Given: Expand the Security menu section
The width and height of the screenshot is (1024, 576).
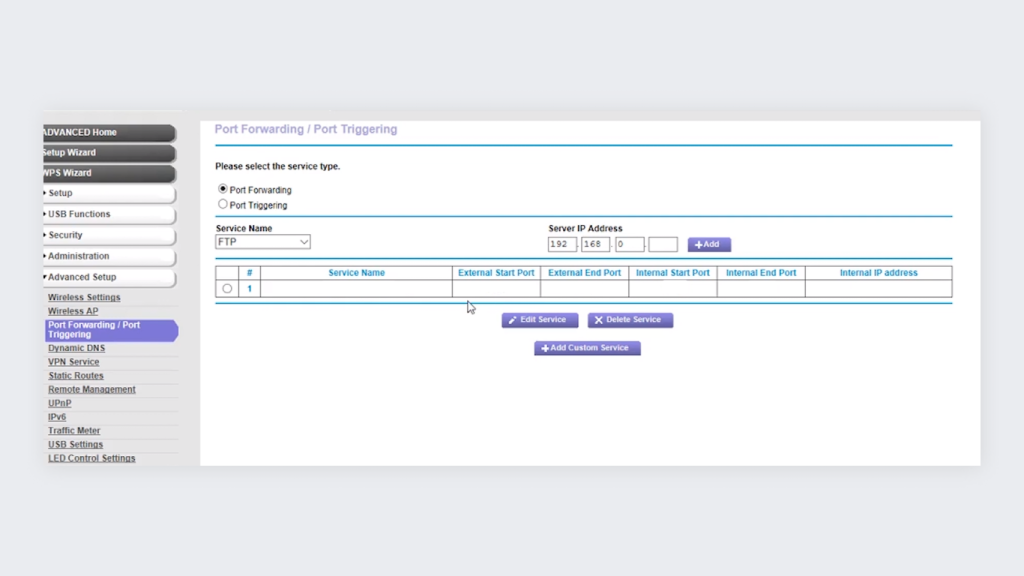Looking at the screenshot, I should [108, 235].
